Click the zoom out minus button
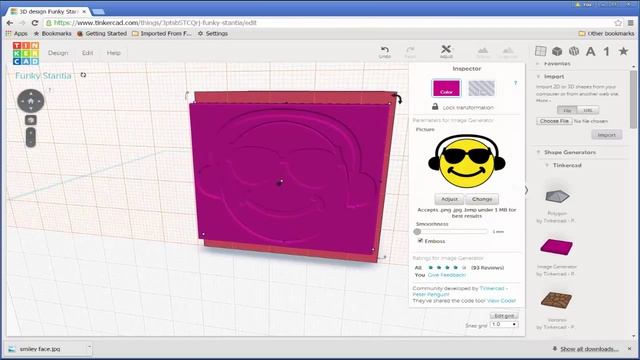Image resolution: width=640 pixels, height=360 pixels. click(31, 142)
